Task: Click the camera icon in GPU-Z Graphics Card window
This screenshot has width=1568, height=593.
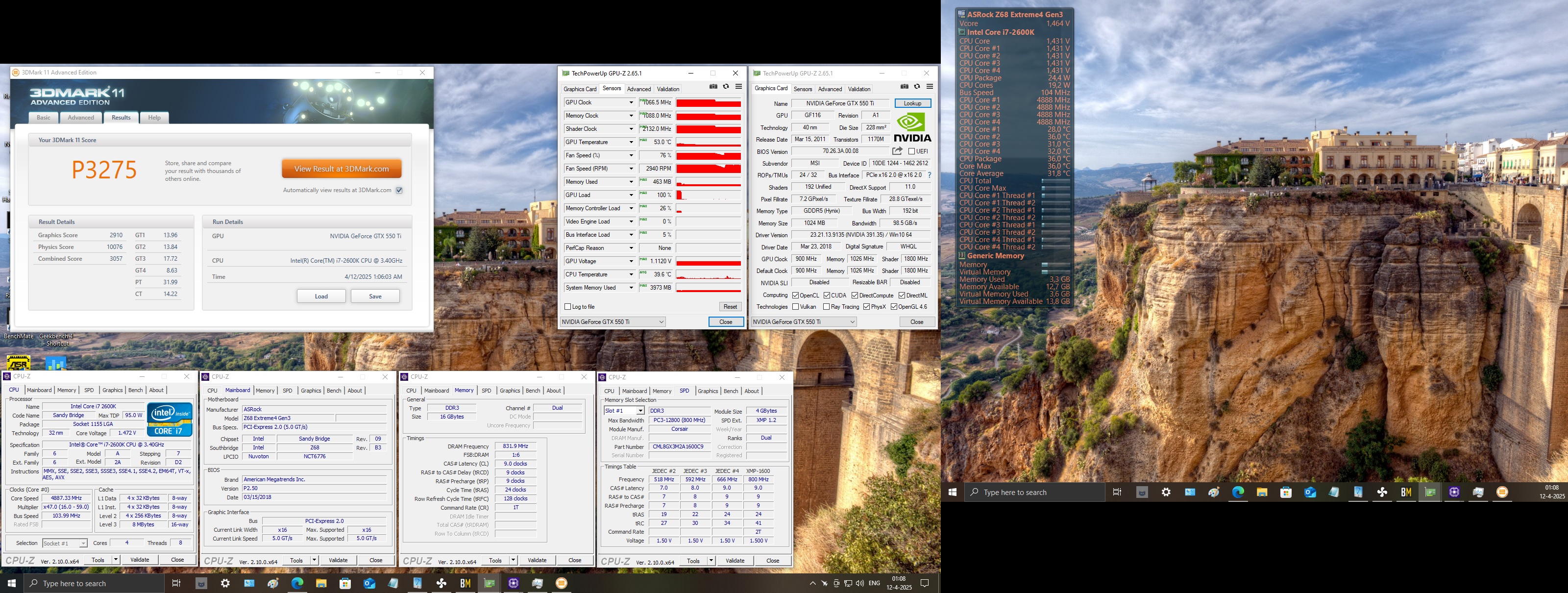Action: (905, 86)
